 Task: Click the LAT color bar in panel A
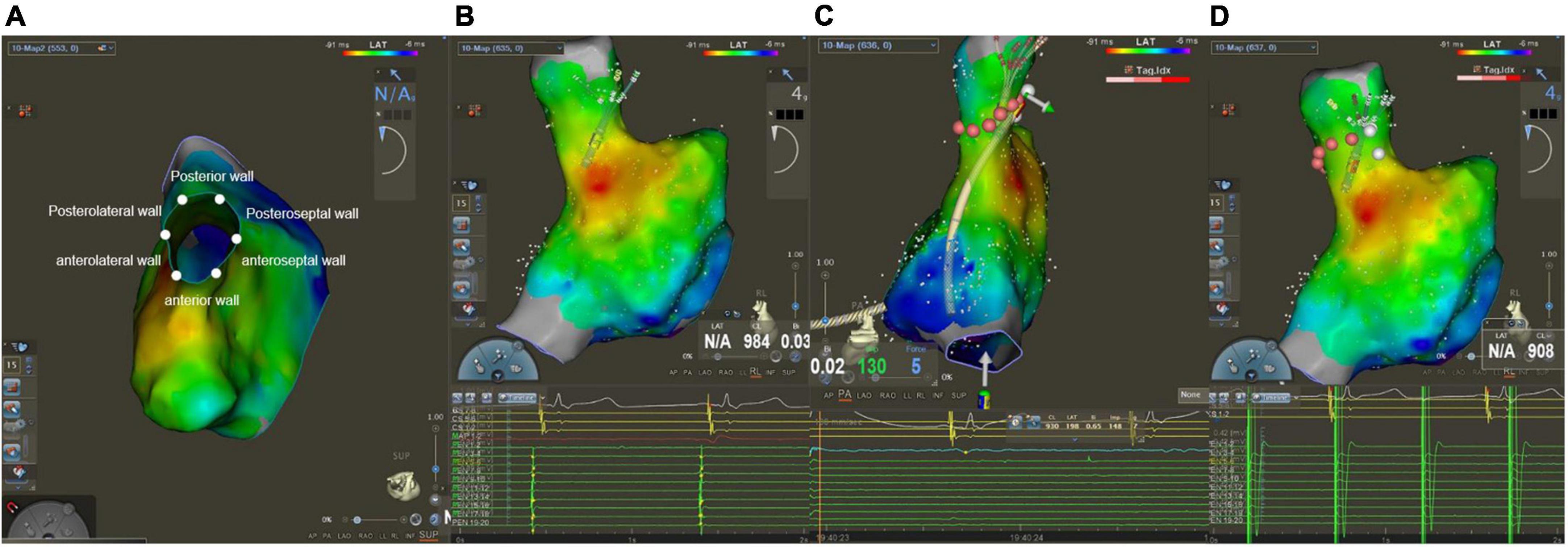[x=380, y=53]
